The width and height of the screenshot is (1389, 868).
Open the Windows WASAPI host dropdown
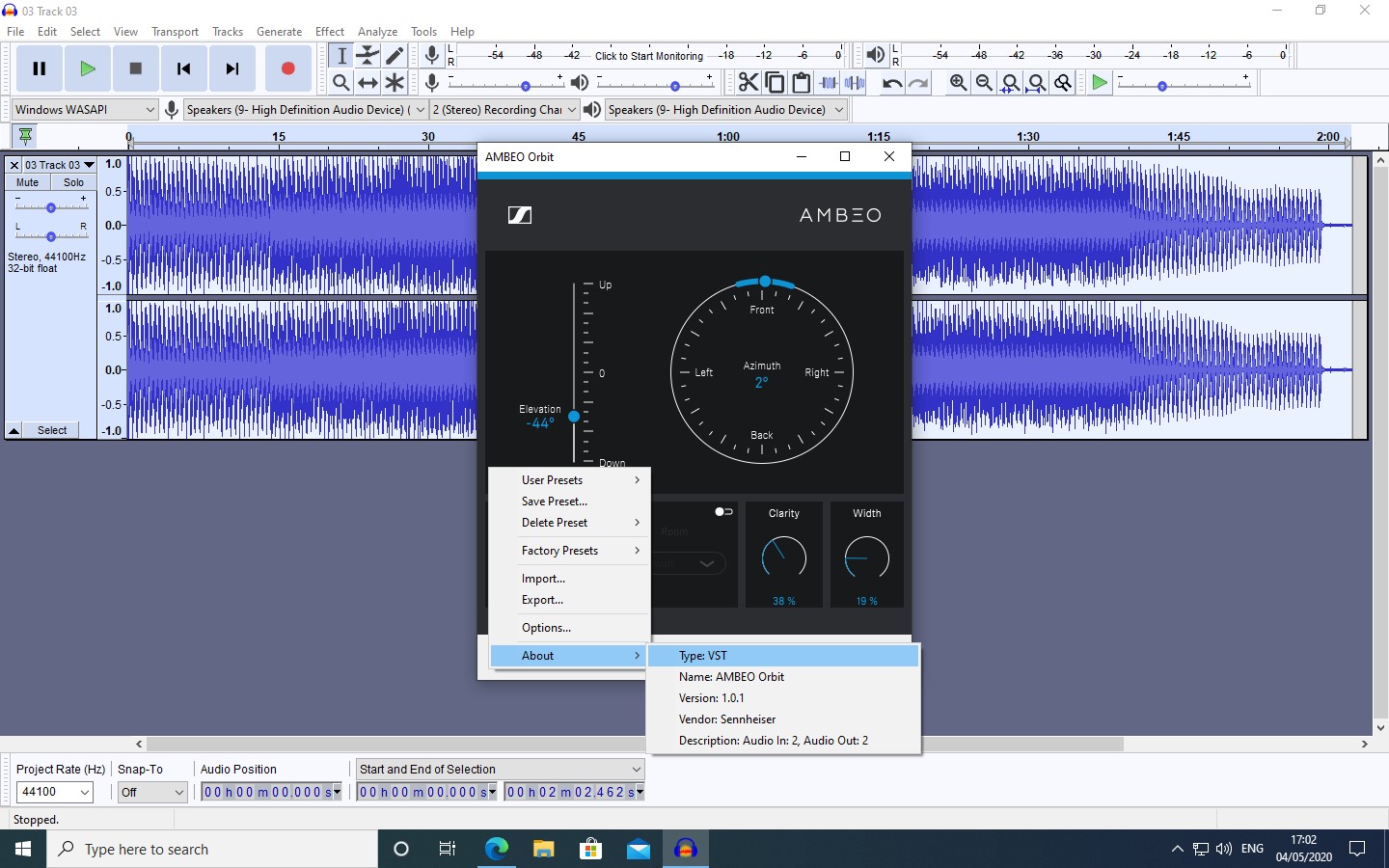(x=85, y=110)
